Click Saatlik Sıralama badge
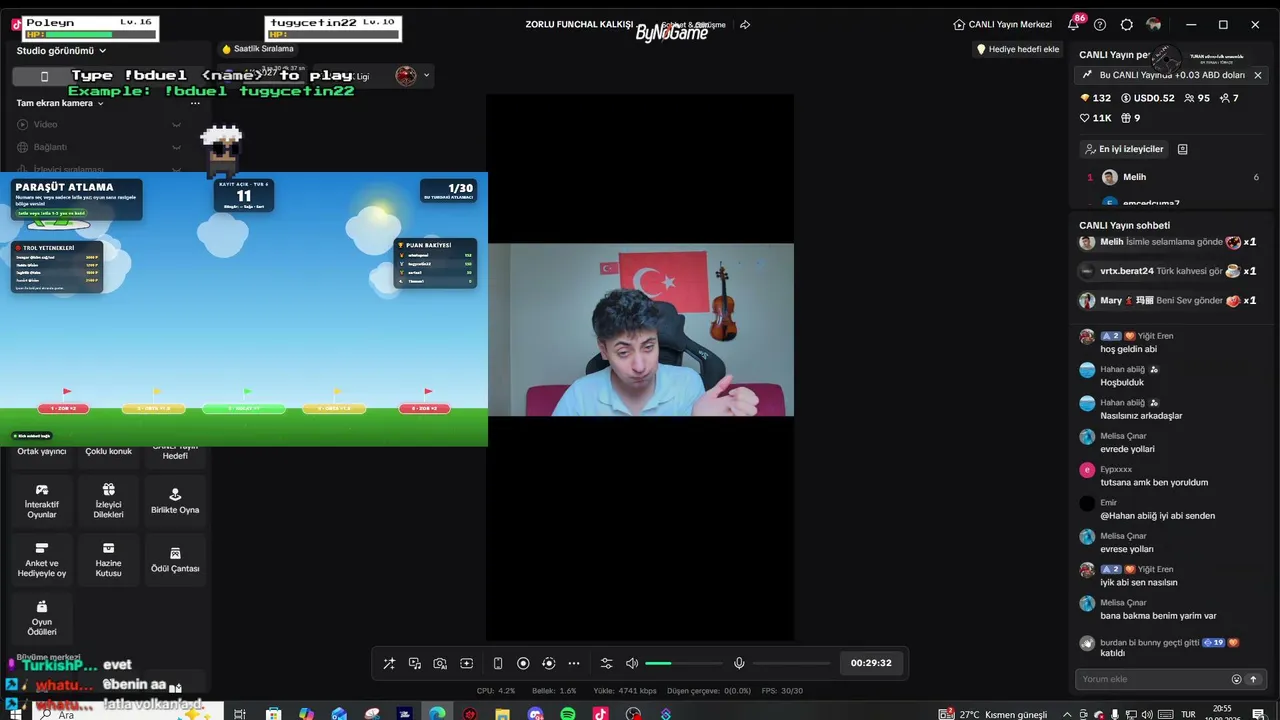Image resolution: width=1280 pixels, height=720 pixels. tap(258, 49)
